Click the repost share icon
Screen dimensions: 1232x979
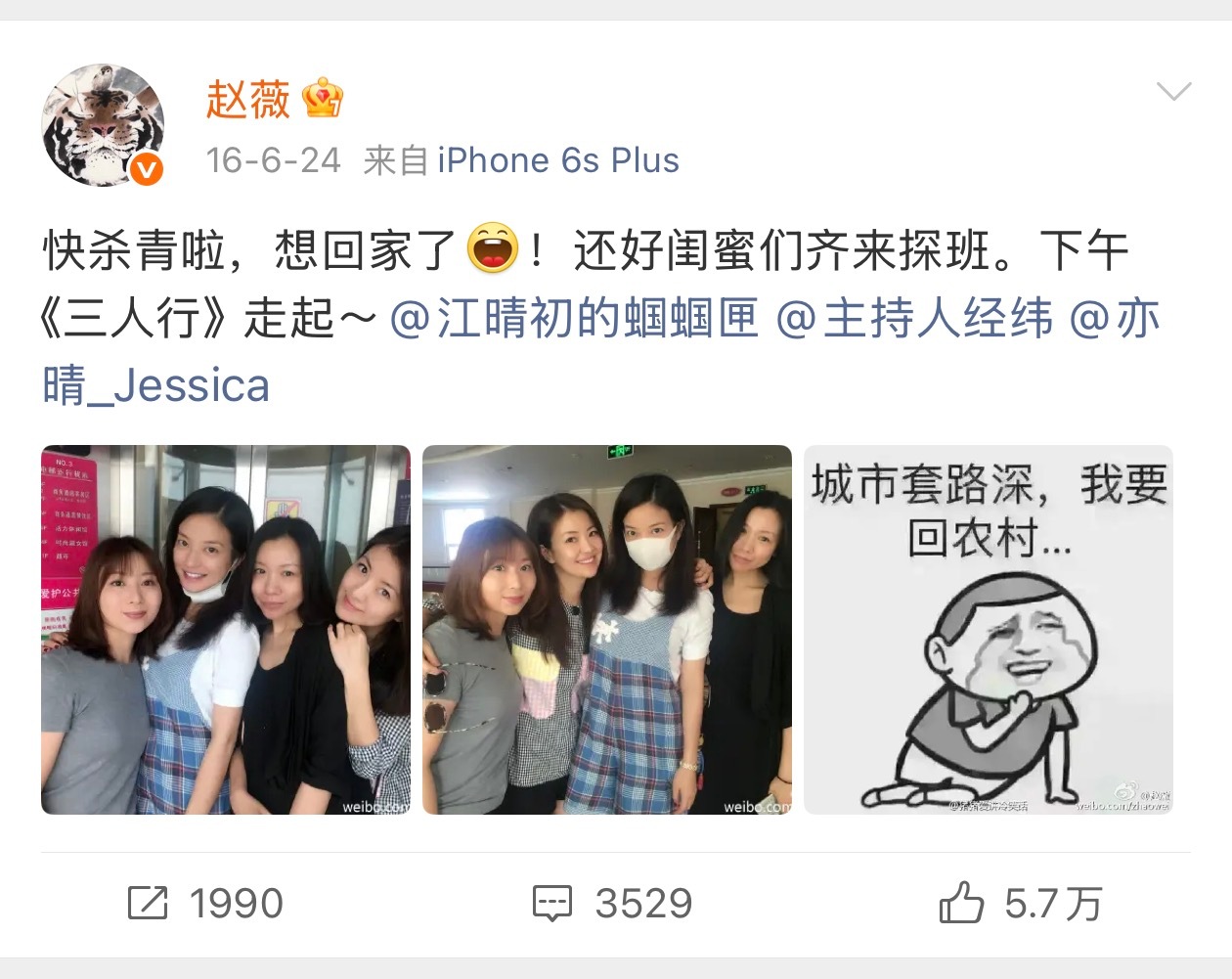(x=148, y=903)
